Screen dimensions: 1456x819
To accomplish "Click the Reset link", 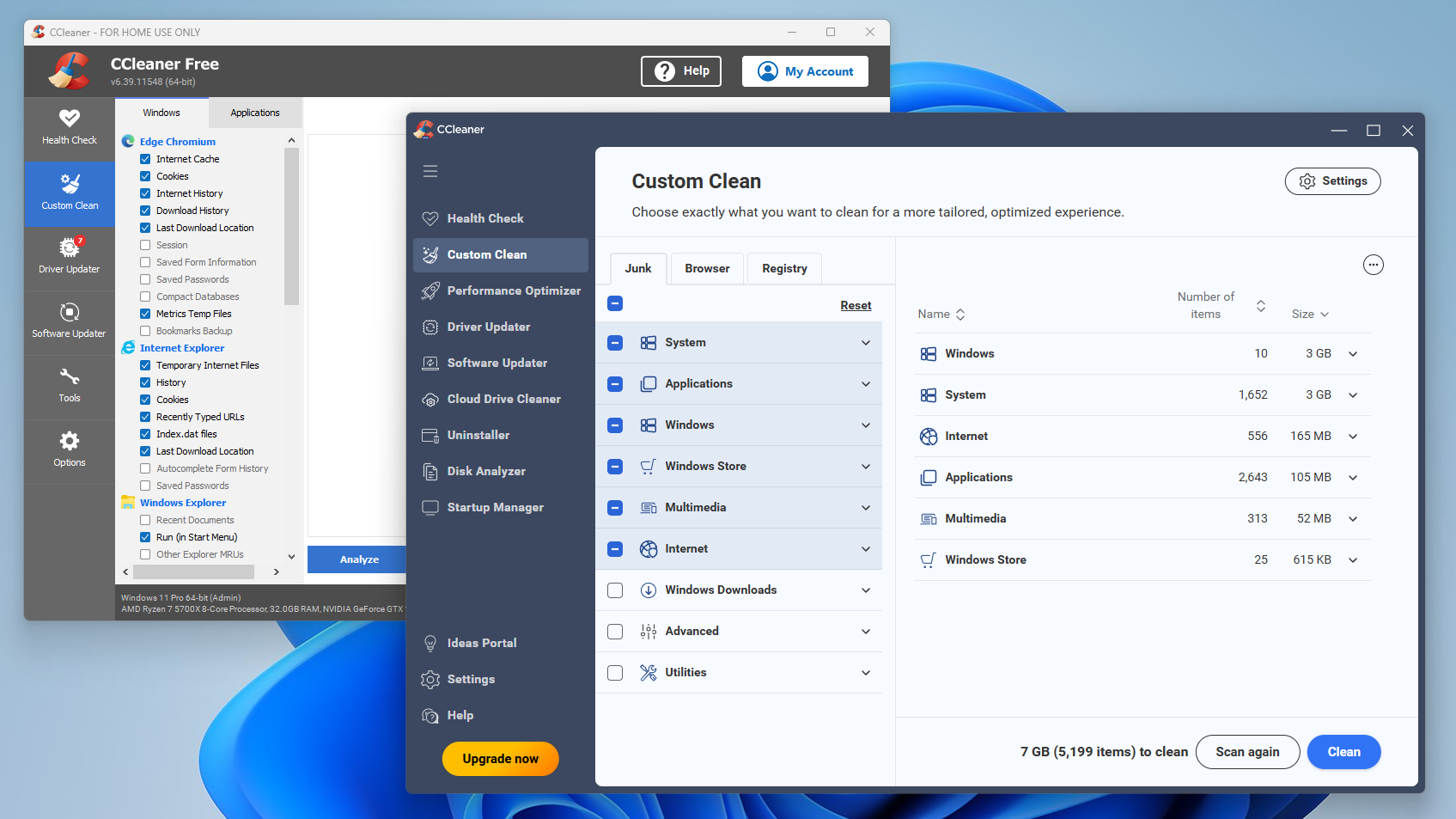I will click(x=855, y=306).
